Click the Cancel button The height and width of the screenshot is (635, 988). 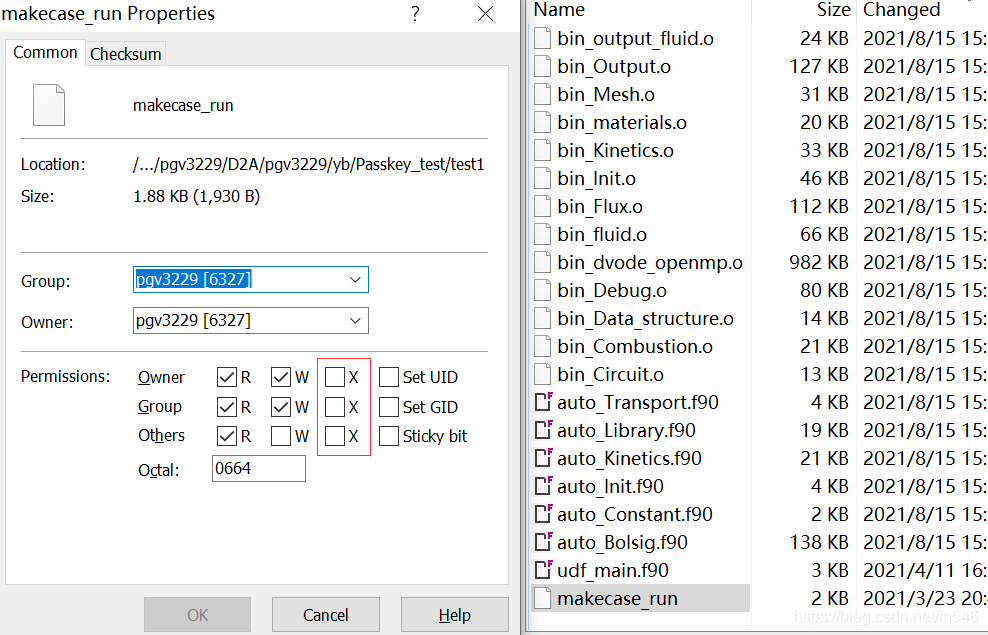pos(325,615)
